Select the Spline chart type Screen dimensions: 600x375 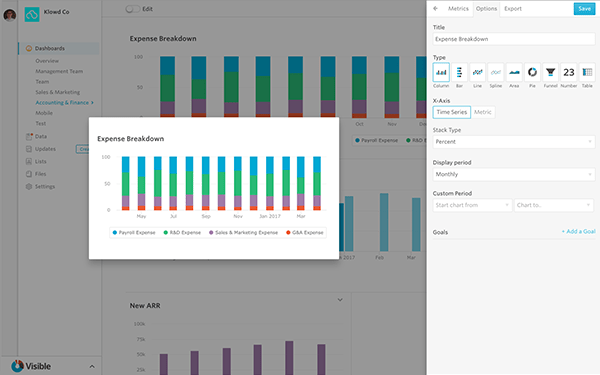click(x=496, y=72)
